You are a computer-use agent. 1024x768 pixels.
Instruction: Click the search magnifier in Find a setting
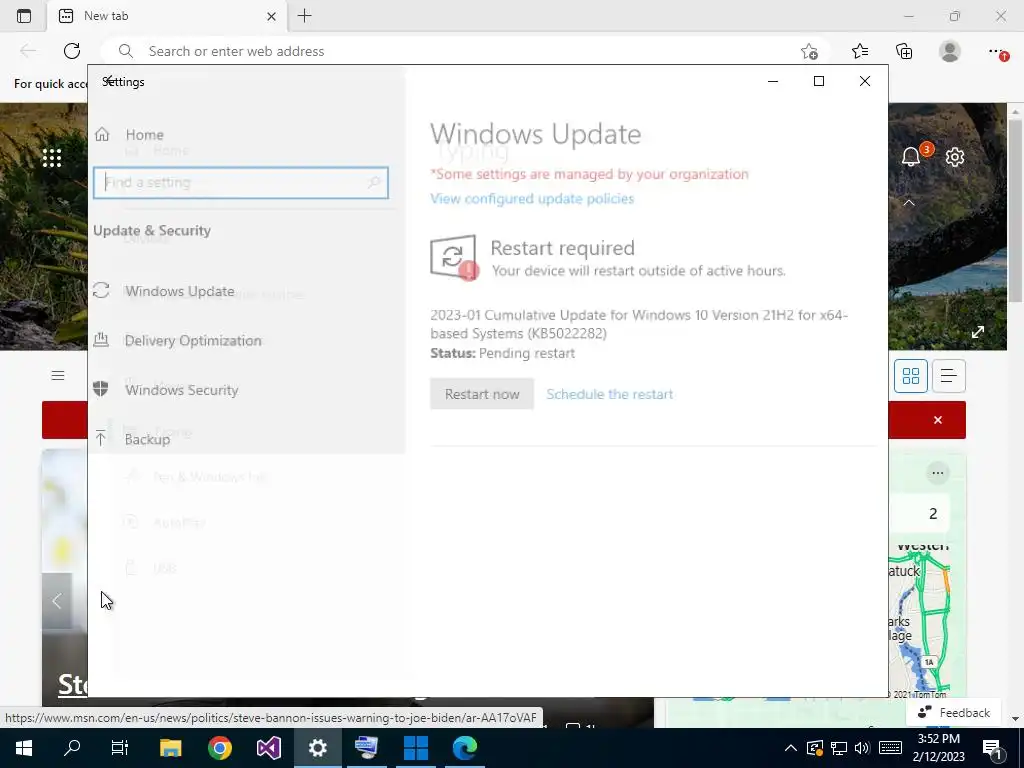click(374, 183)
